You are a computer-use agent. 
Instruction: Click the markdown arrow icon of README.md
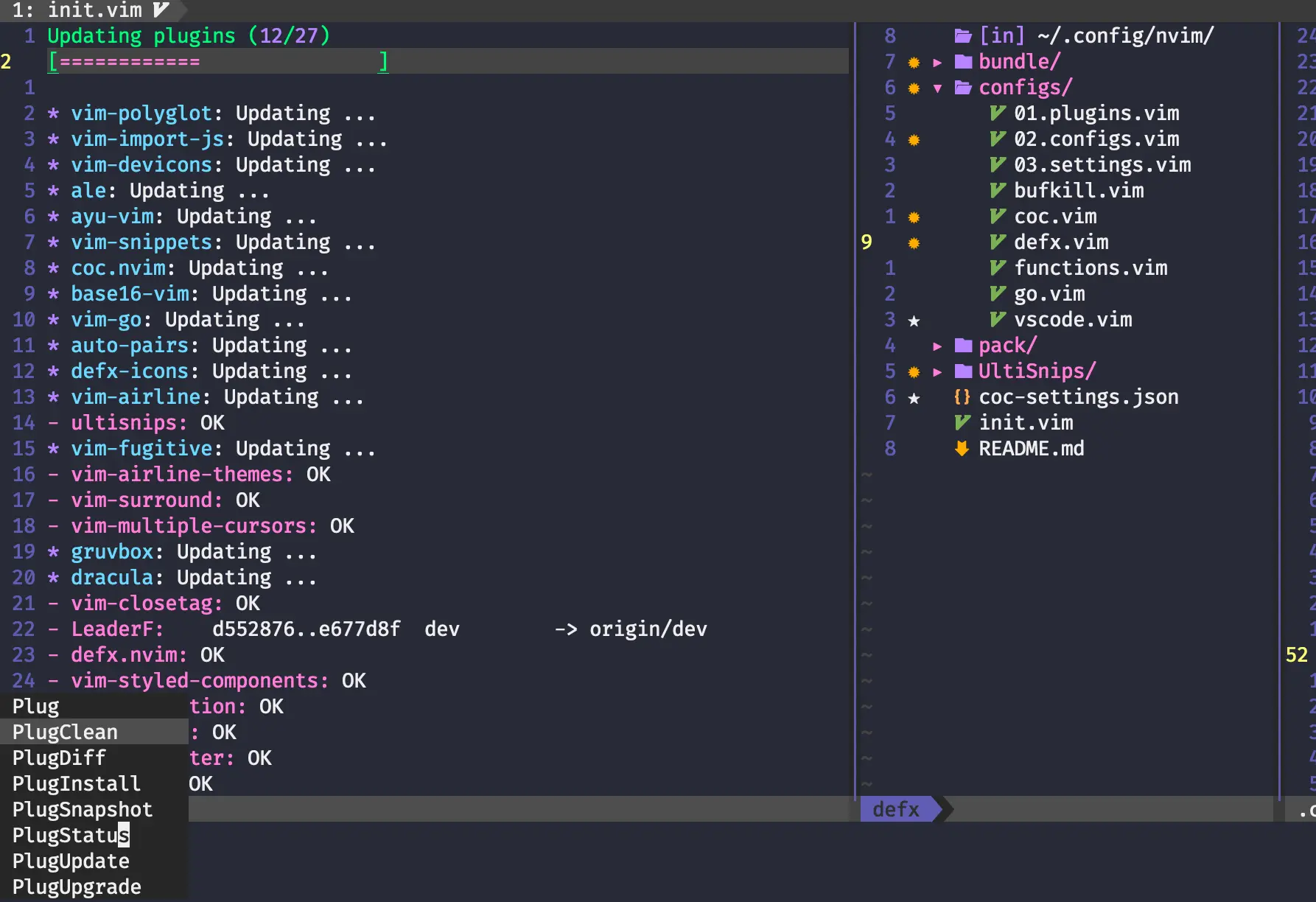962,449
